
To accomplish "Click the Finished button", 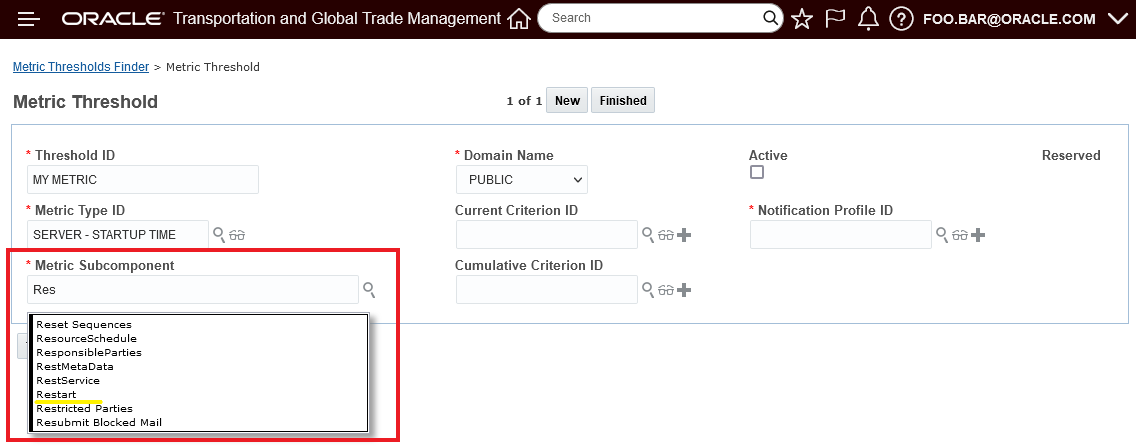I will click(x=623, y=101).
